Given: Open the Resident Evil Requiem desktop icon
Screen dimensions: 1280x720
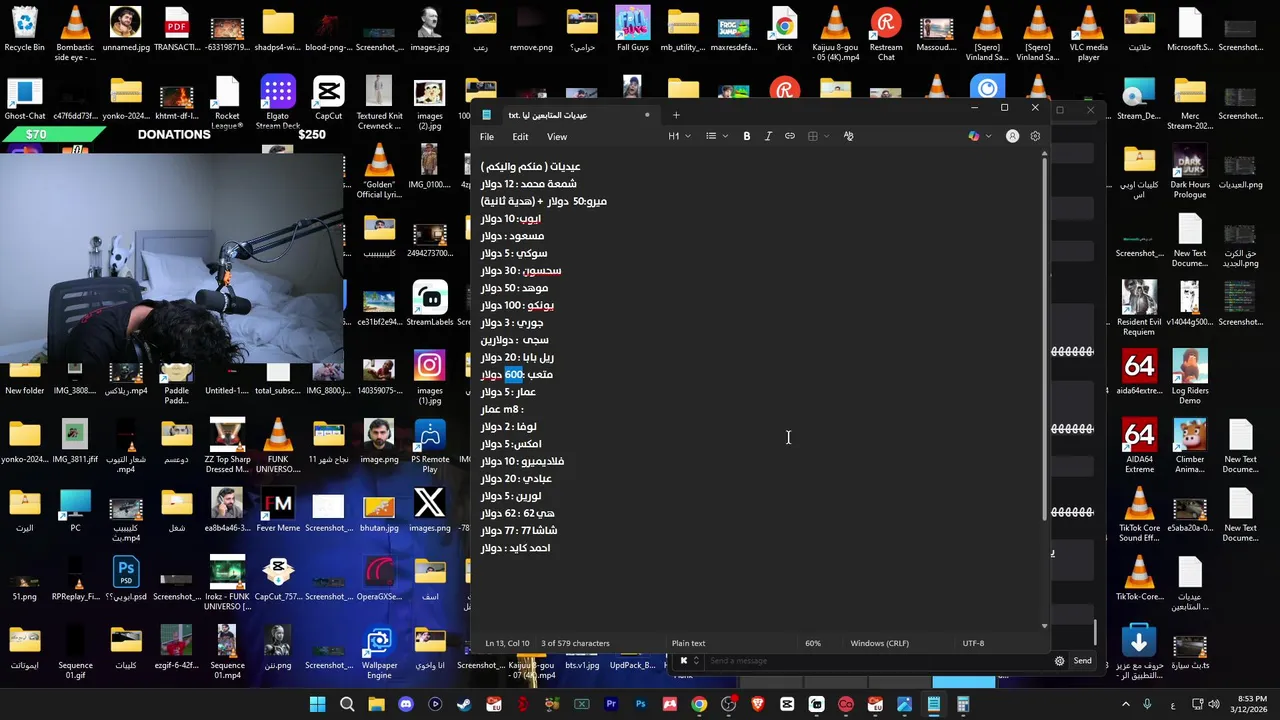Looking at the screenshot, I should tap(1139, 309).
